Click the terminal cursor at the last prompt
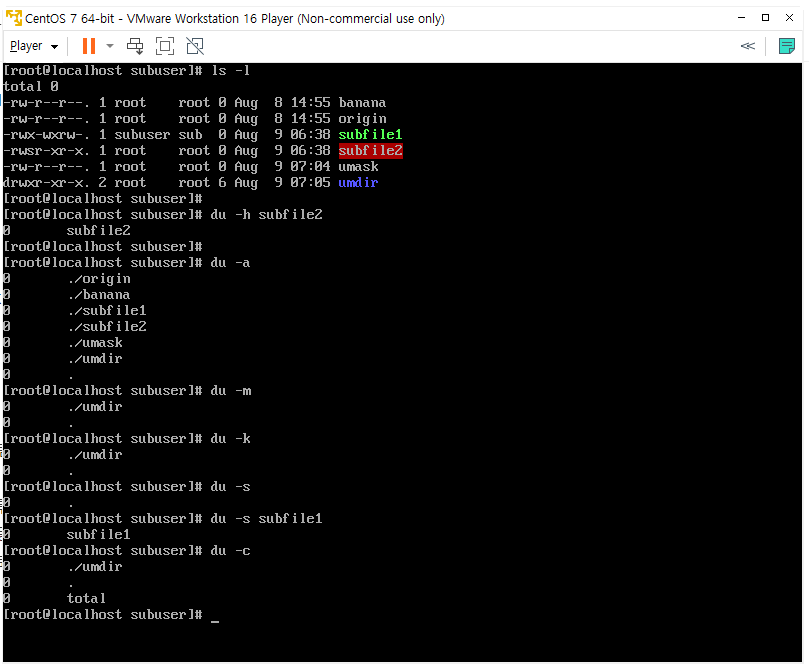Viewport: 809px width, 668px height. (x=215, y=621)
